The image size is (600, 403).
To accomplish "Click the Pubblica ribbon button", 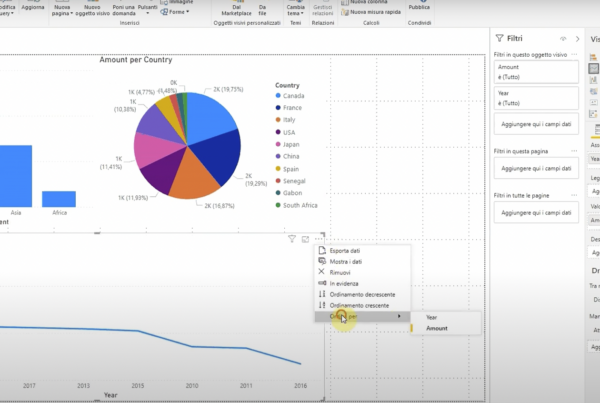I will click(419, 7).
